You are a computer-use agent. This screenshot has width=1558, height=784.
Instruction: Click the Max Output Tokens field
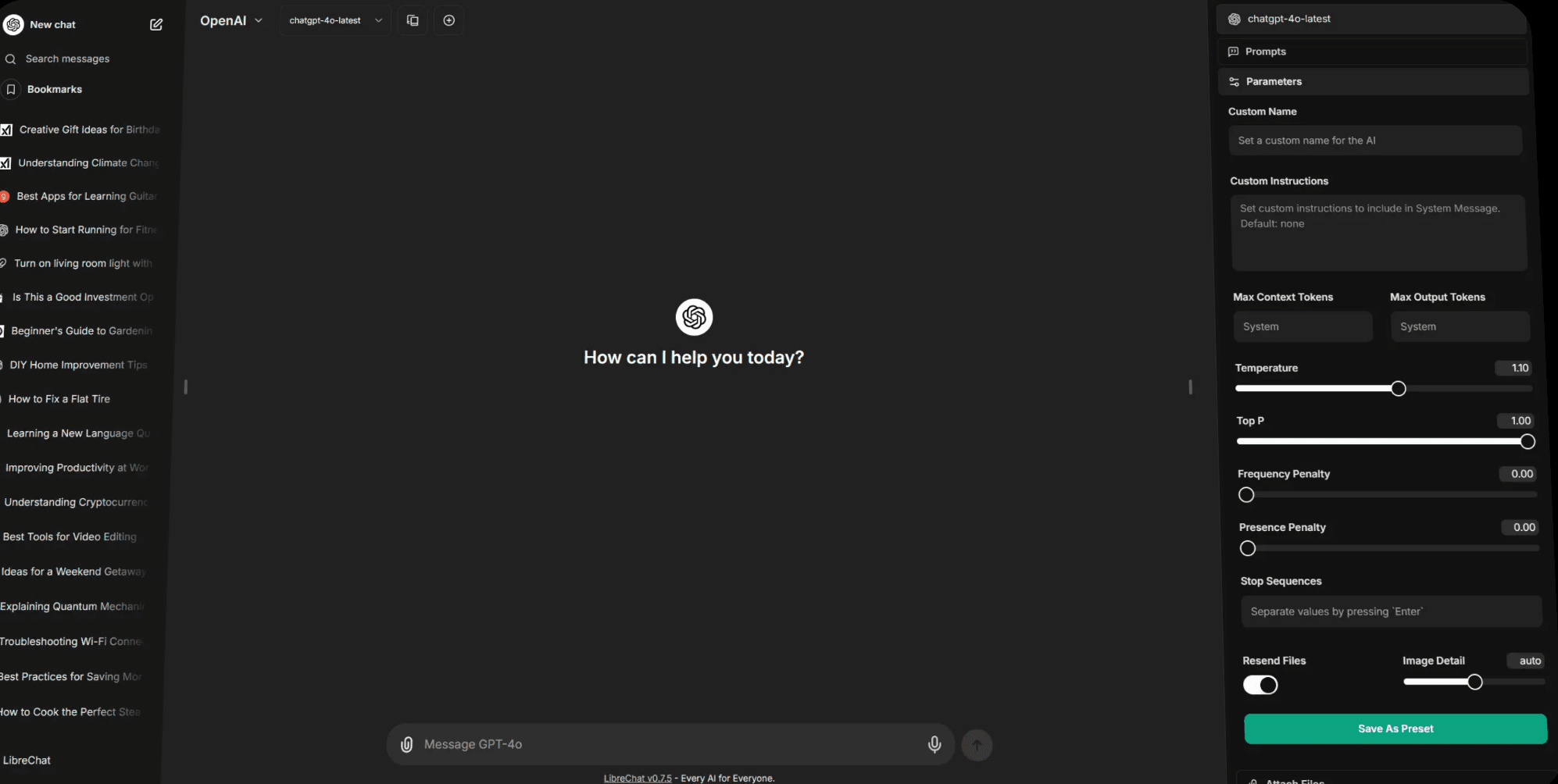(x=1460, y=326)
